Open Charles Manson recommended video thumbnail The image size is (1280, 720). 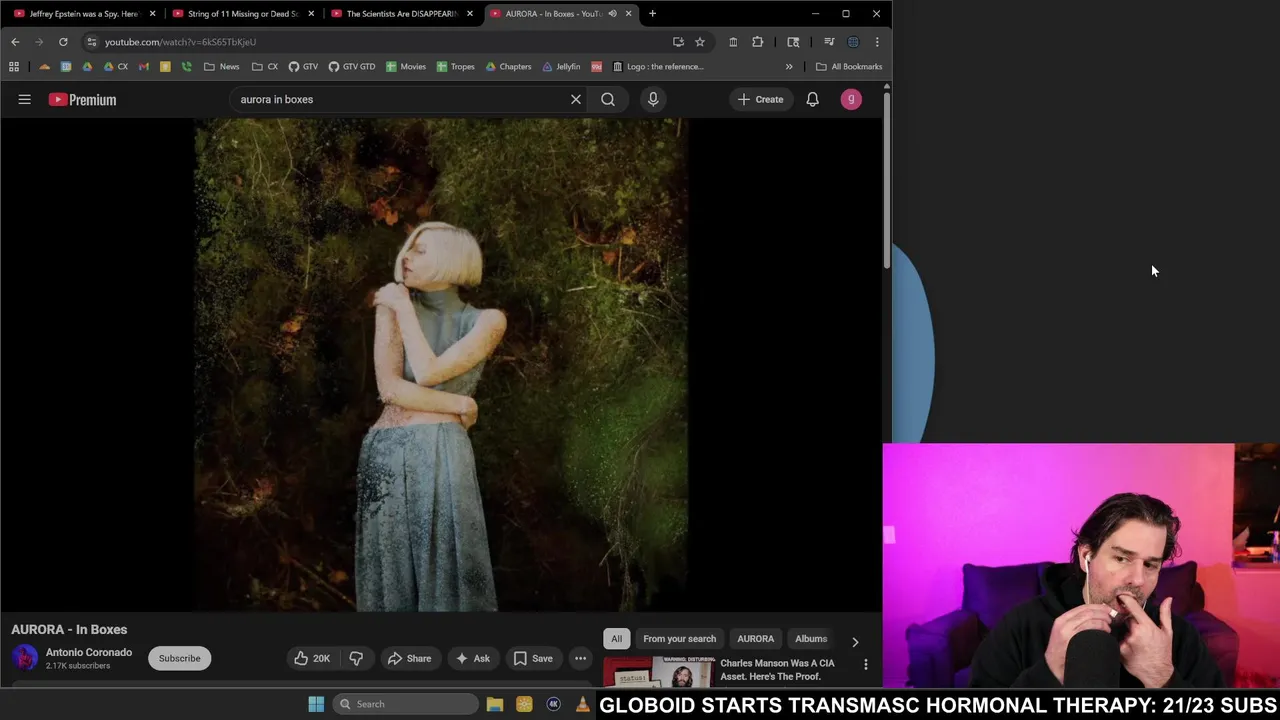click(x=657, y=672)
